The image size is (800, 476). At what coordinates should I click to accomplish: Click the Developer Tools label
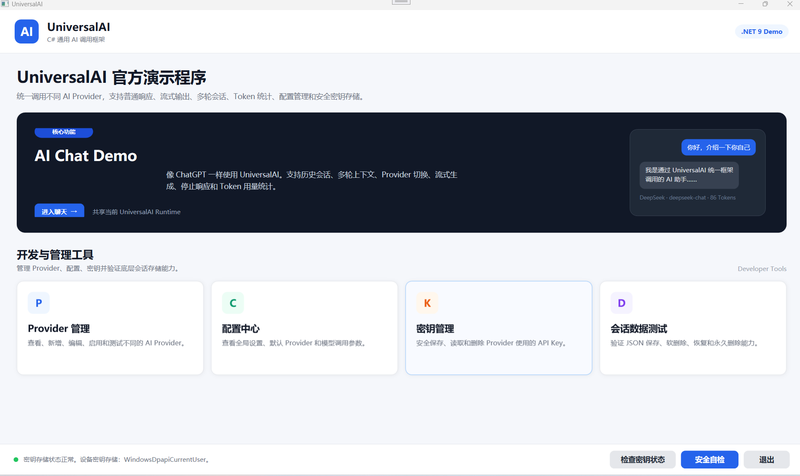coord(762,269)
